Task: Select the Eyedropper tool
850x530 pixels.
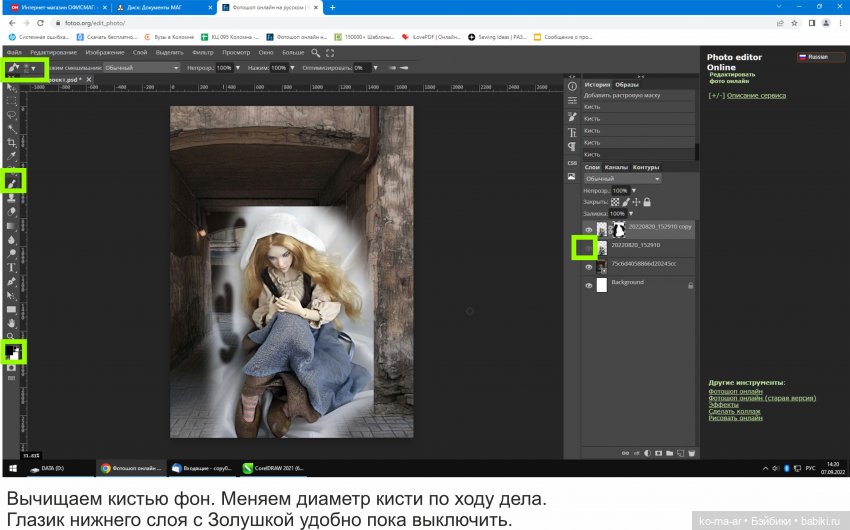Action: [11, 157]
